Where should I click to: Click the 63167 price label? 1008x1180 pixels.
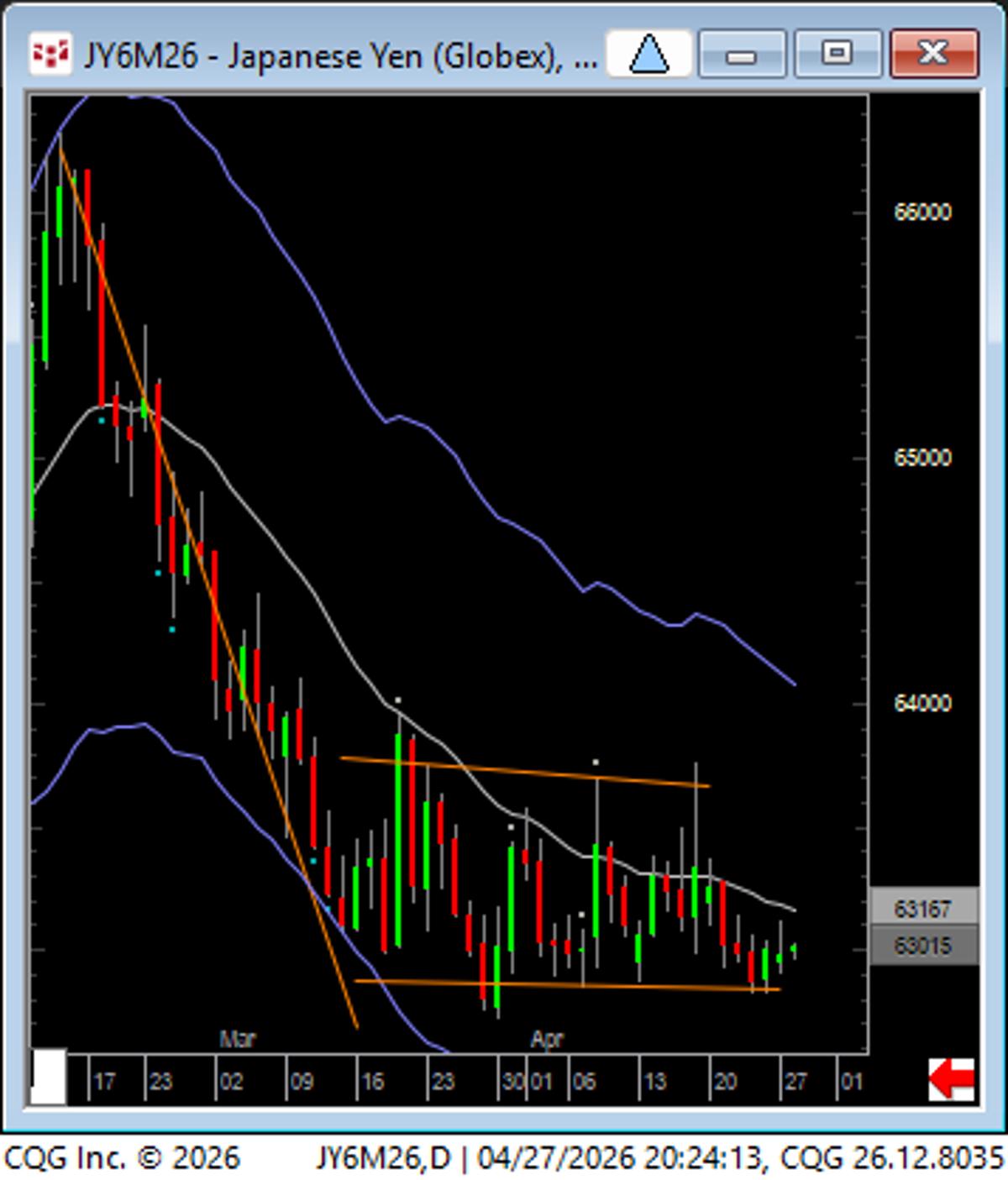(x=923, y=909)
